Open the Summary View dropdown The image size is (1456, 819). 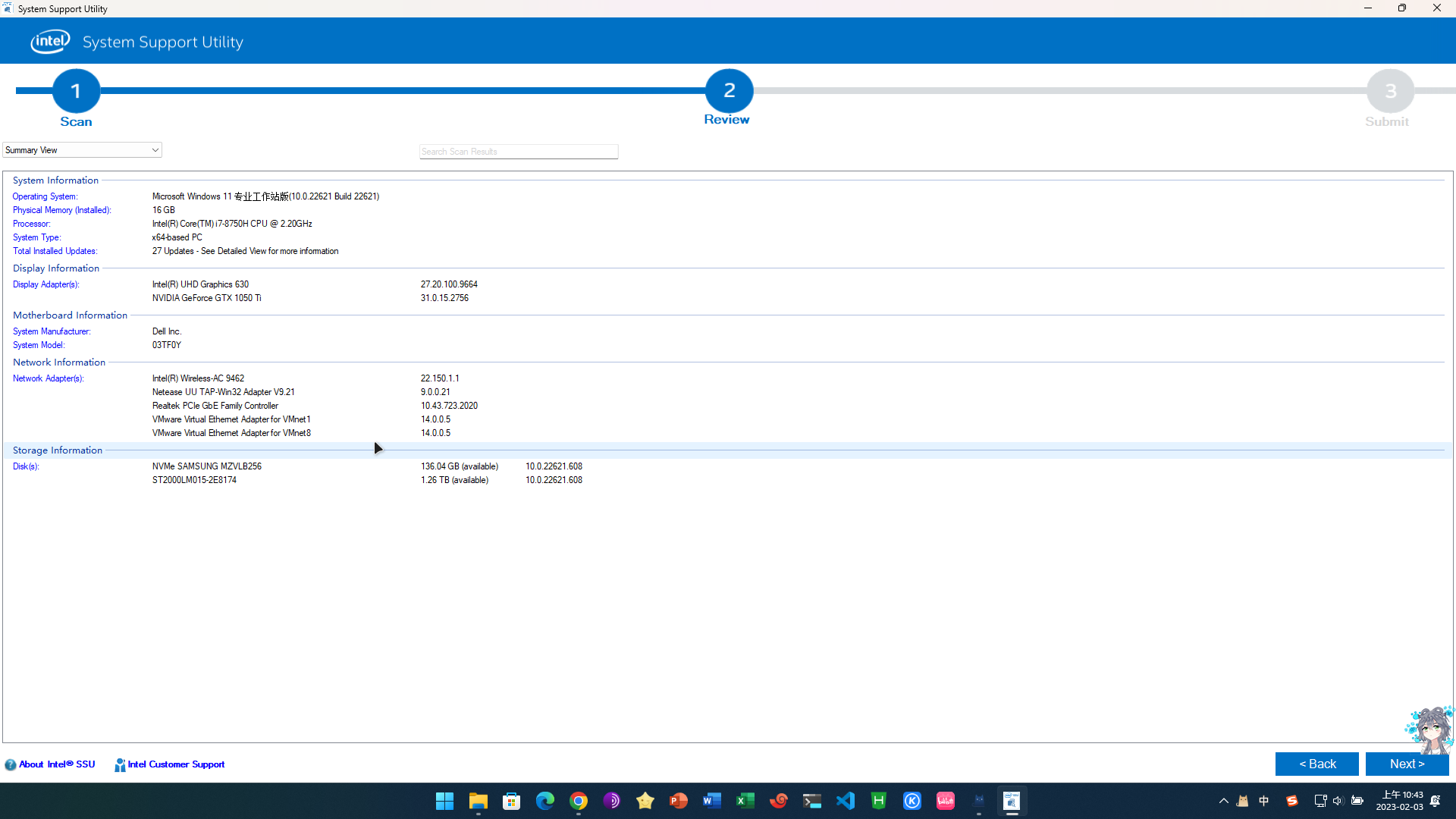point(82,150)
